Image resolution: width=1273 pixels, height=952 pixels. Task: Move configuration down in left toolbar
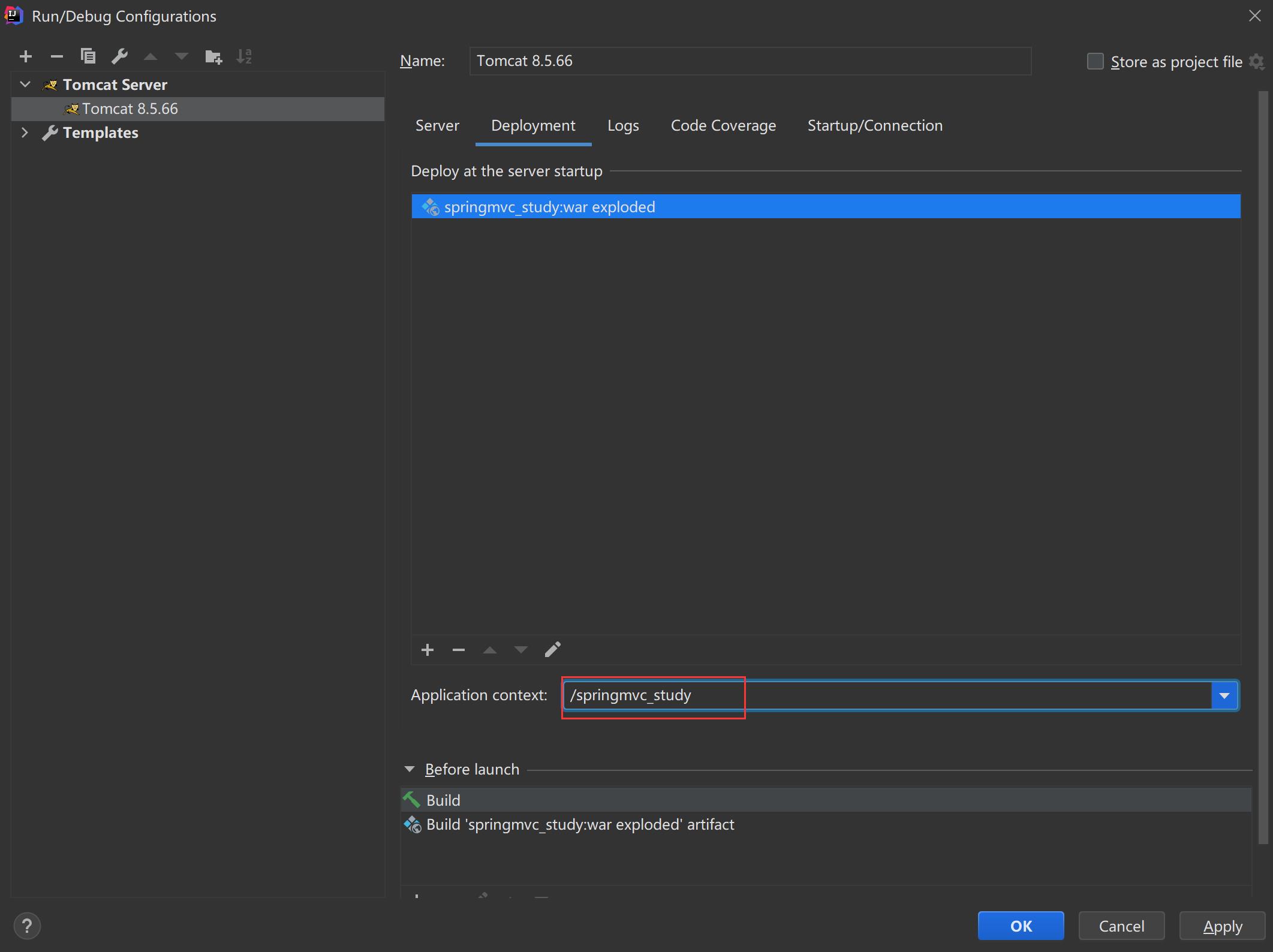tap(182, 57)
